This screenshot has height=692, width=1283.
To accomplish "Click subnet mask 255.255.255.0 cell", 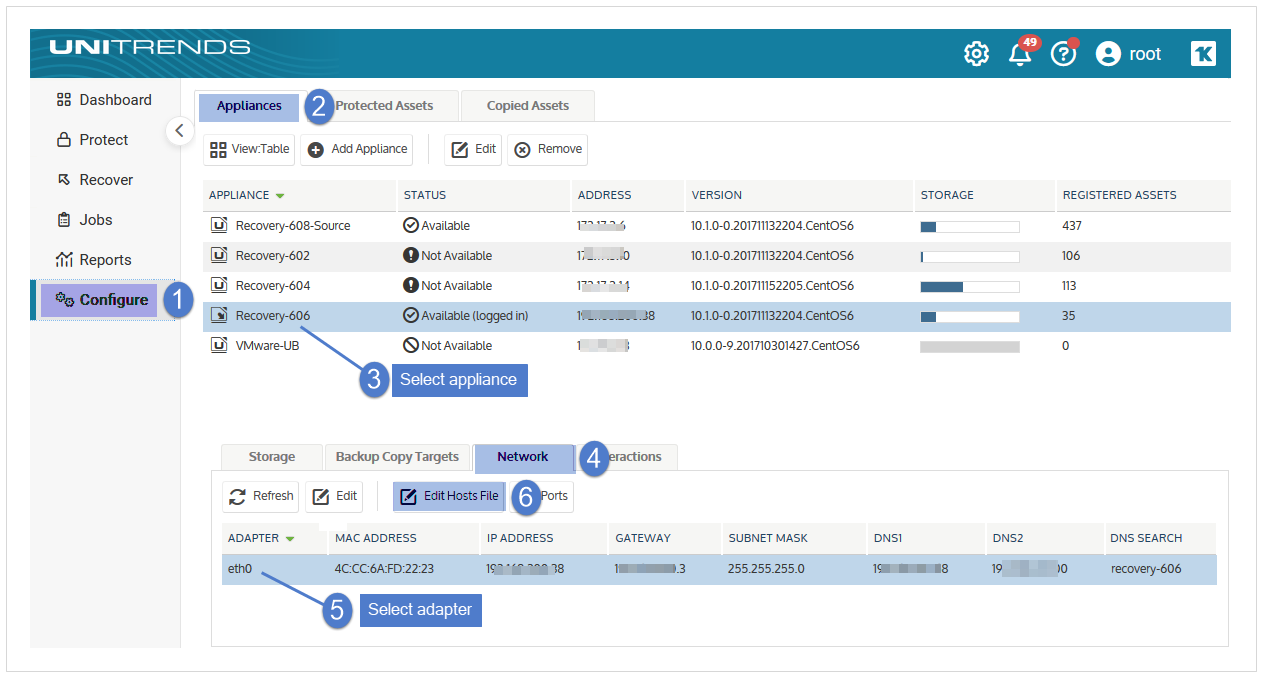I will (766, 569).
